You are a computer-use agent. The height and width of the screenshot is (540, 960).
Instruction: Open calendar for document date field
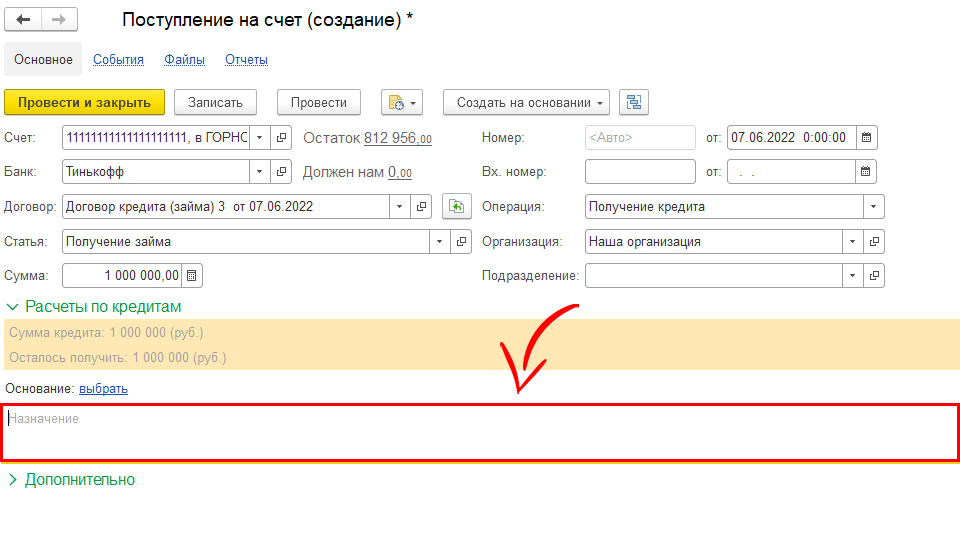pyautogui.click(x=866, y=137)
